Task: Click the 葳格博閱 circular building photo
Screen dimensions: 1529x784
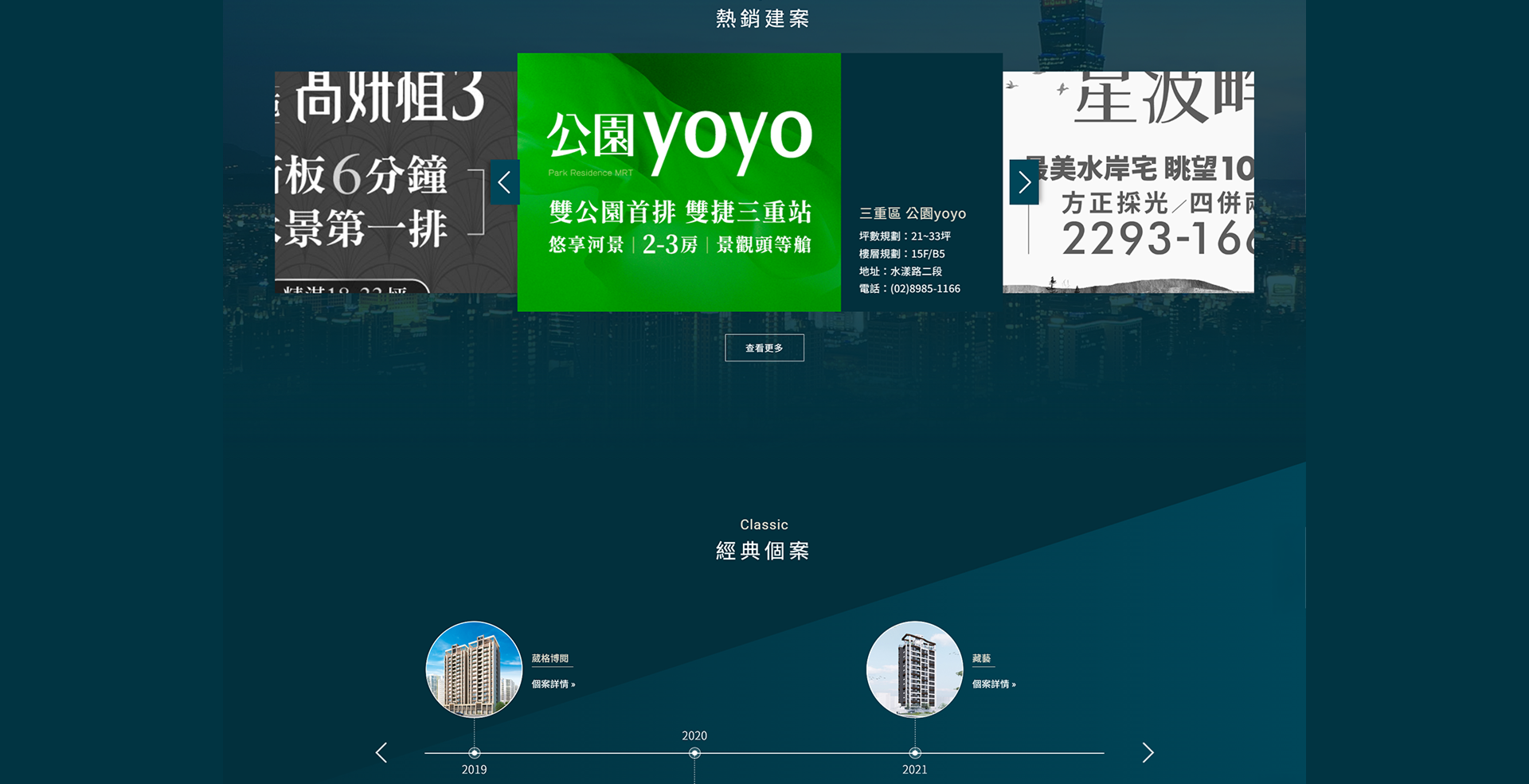Action: click(x=474, y=669)
